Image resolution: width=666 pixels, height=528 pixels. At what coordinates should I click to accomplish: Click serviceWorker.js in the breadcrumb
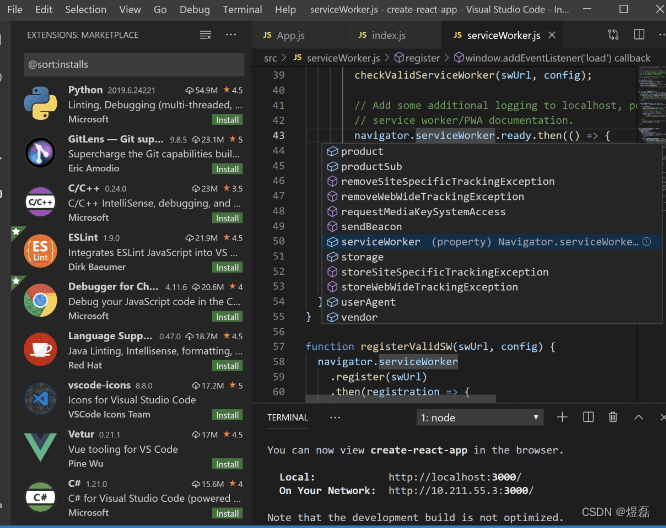pyautogui.click(x=343, y=58)
